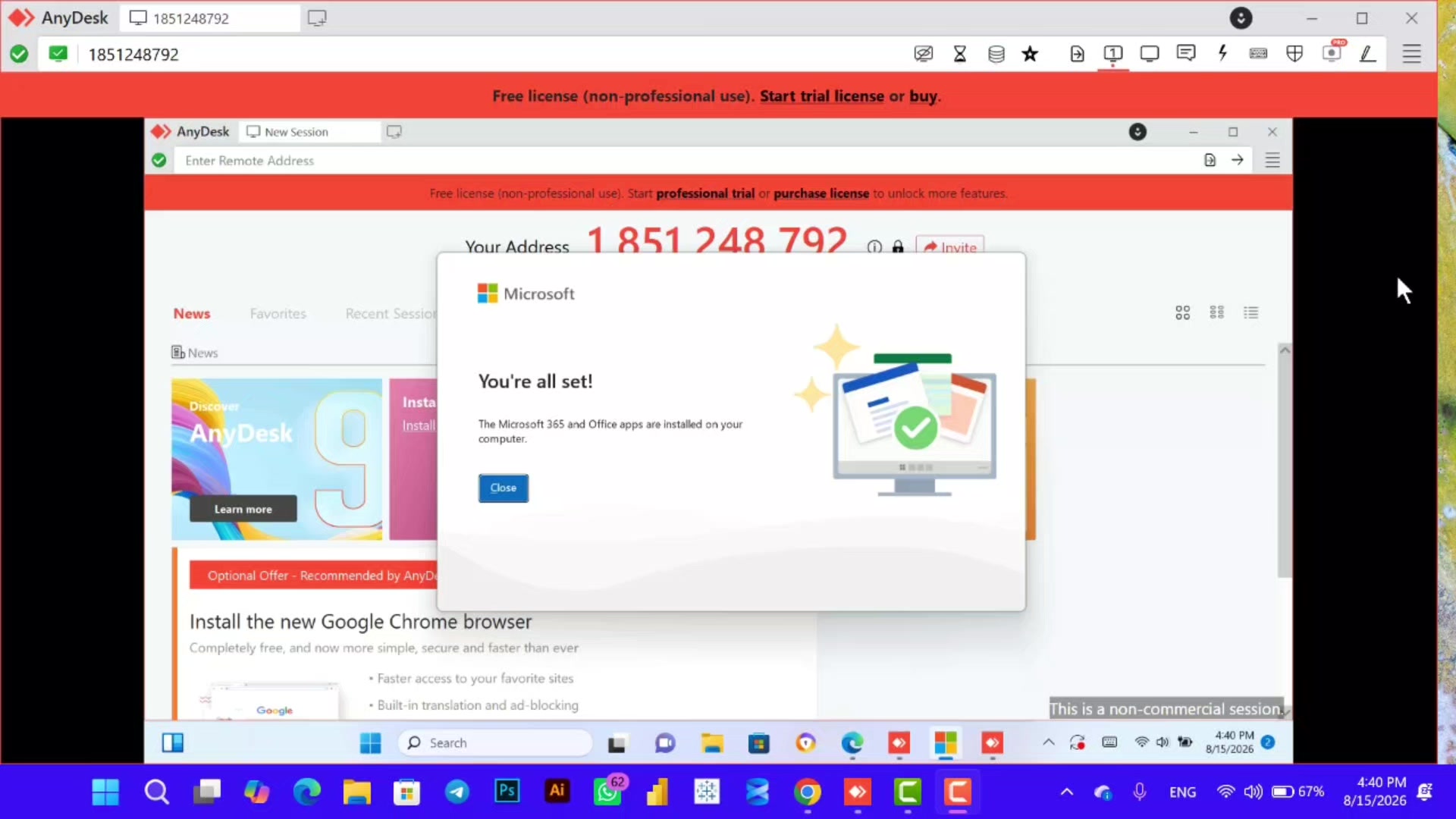Open the outer AnyDesk hamburger menu

click(1411, 54)
